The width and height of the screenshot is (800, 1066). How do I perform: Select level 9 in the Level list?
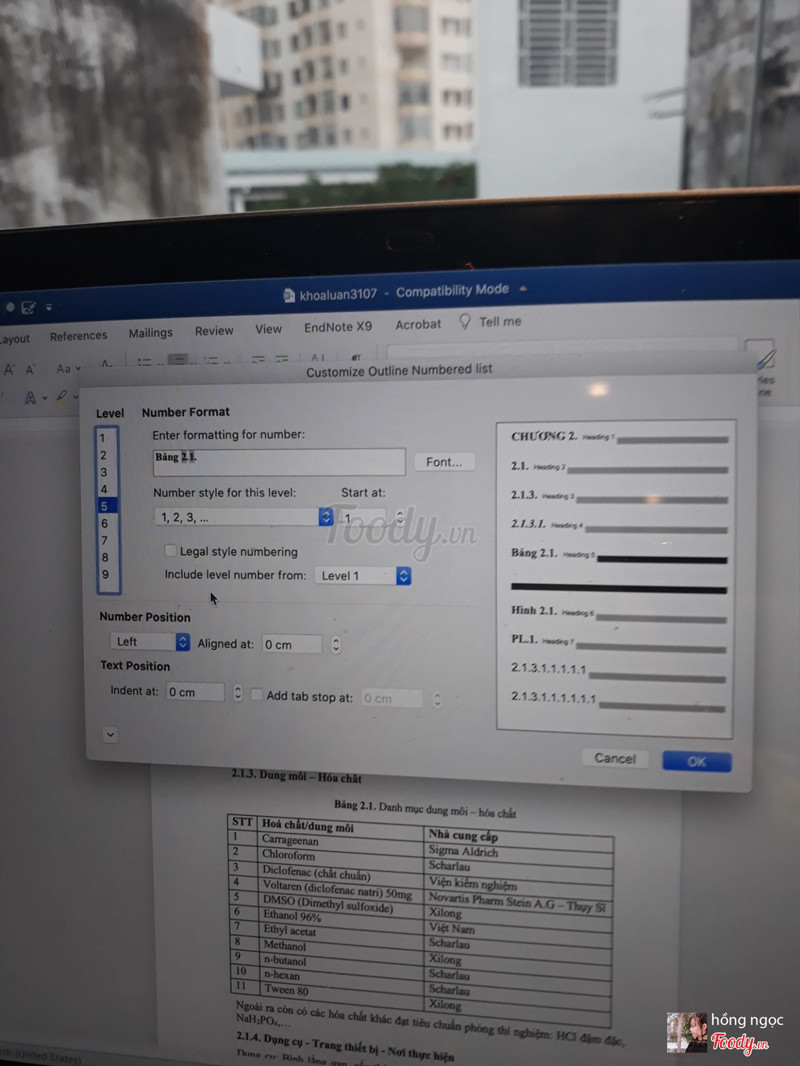click(107, 574)
